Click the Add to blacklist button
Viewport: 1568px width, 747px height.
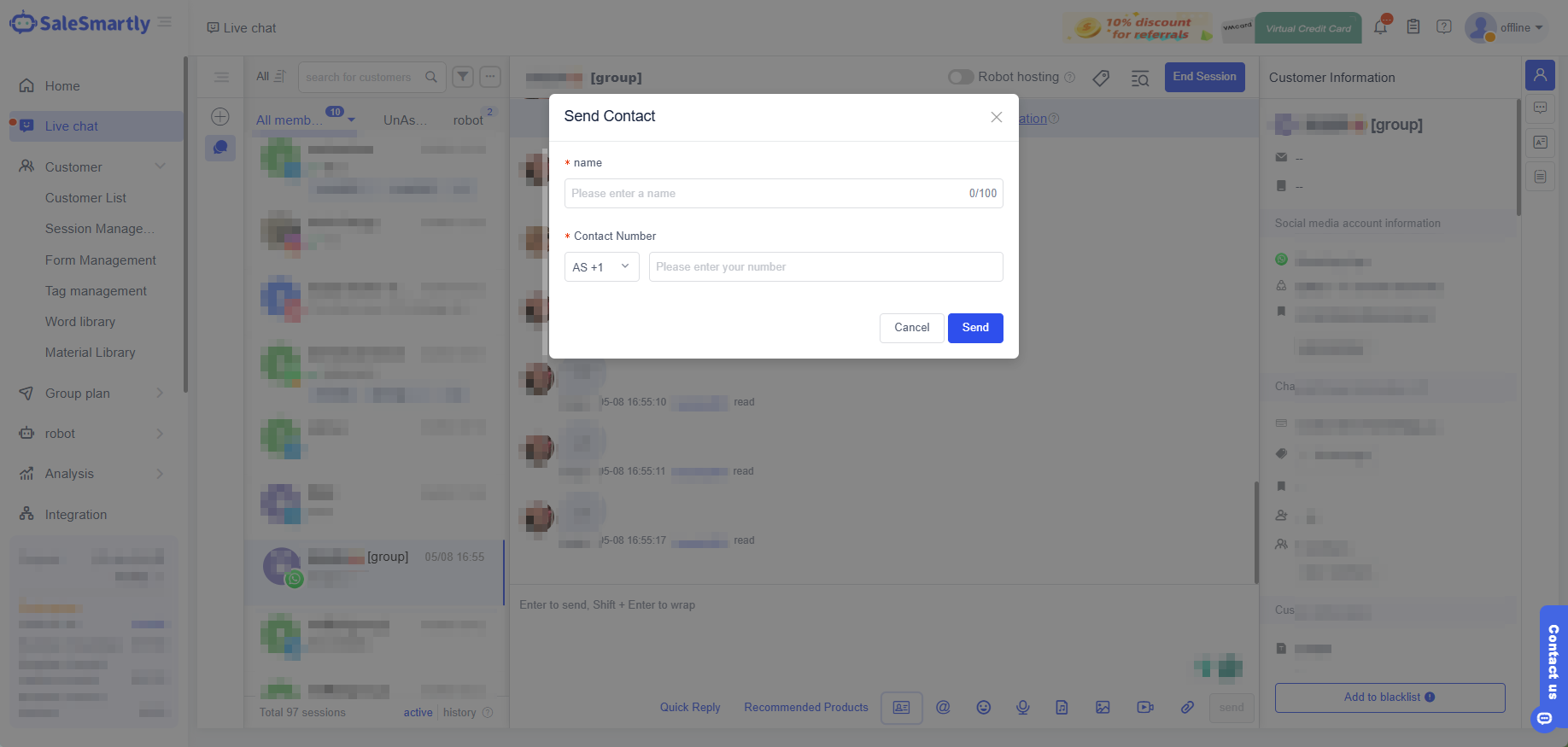point(1390,697)
